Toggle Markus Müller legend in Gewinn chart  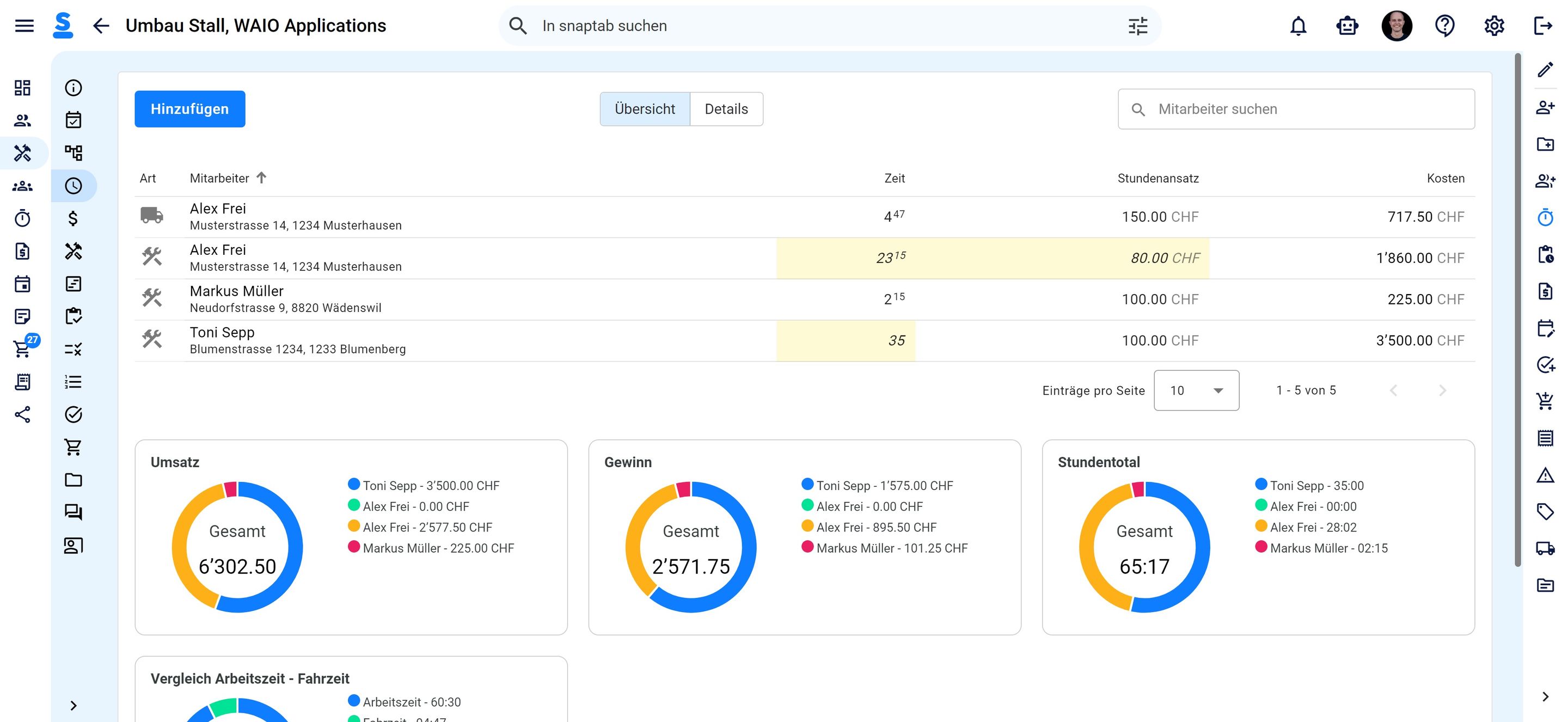coord(884,548)
